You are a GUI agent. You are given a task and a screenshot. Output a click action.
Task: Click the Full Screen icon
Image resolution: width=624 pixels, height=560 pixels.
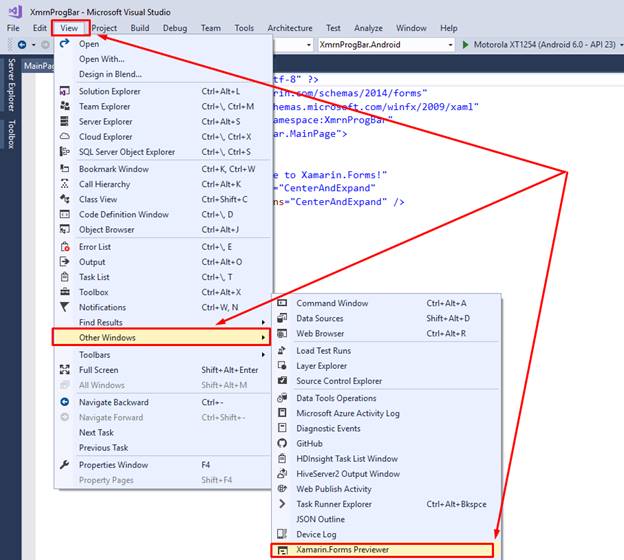point(64,370)
